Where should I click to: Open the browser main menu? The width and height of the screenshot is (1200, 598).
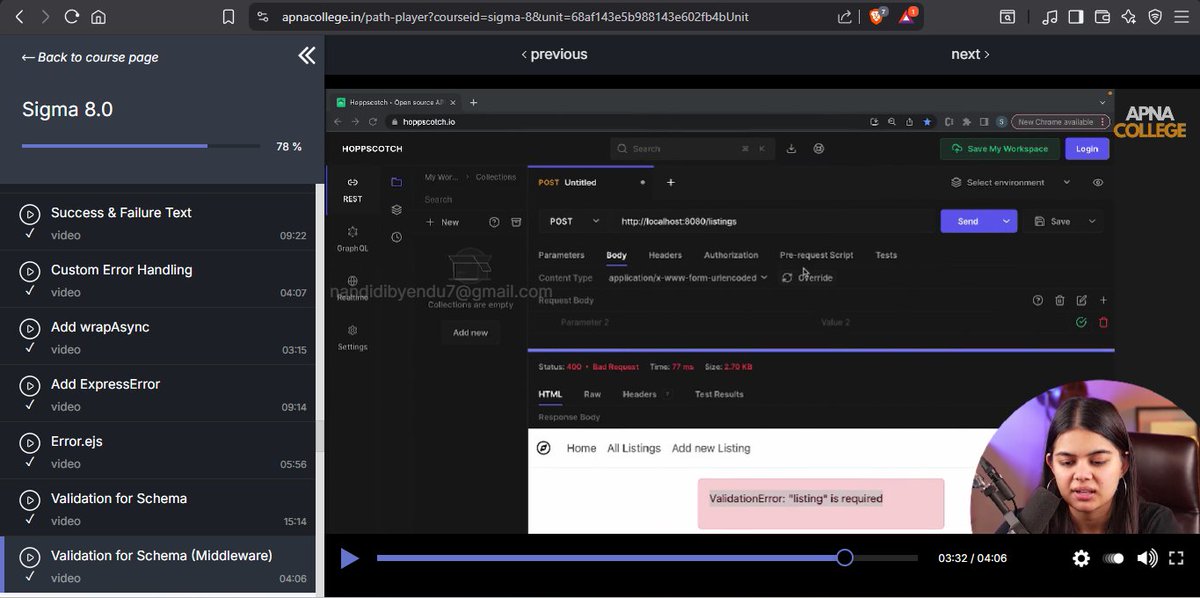pyautogui.click(x=1181, y=17)
